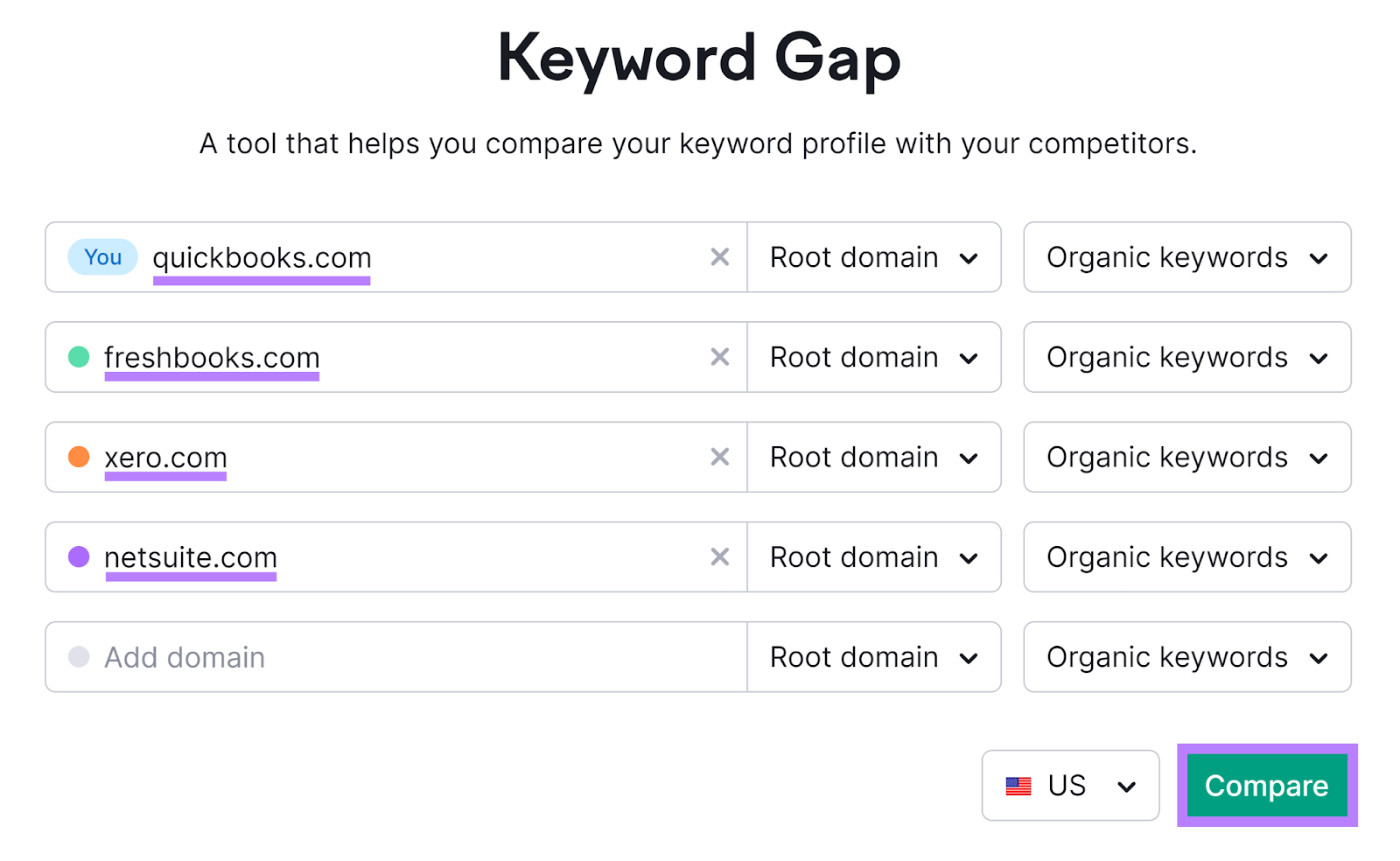Clear the xero.com entry
The image size is (1400, 861).
pos(720,457)
